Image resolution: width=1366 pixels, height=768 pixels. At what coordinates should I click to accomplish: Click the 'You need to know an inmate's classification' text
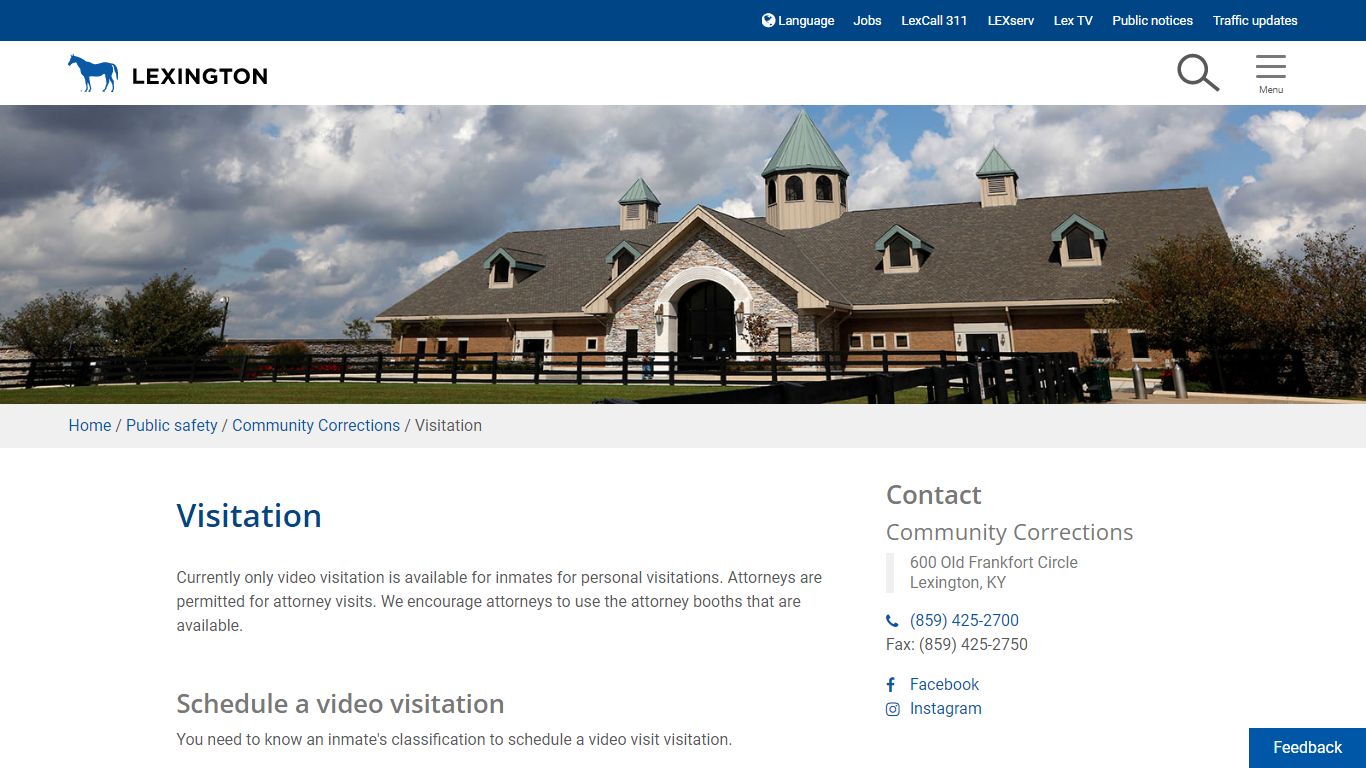click(454, 739)
